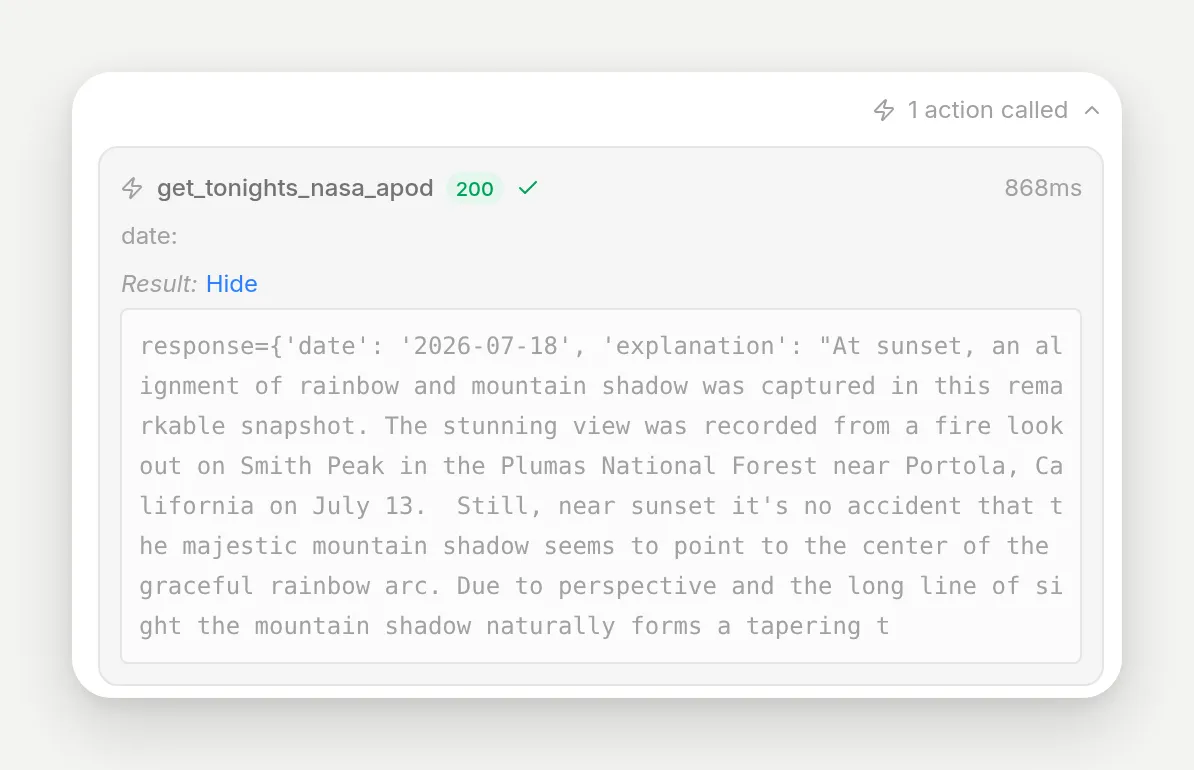Click 'tapering' in the last response line
The image size is (1194, 770).
point(803,626)
